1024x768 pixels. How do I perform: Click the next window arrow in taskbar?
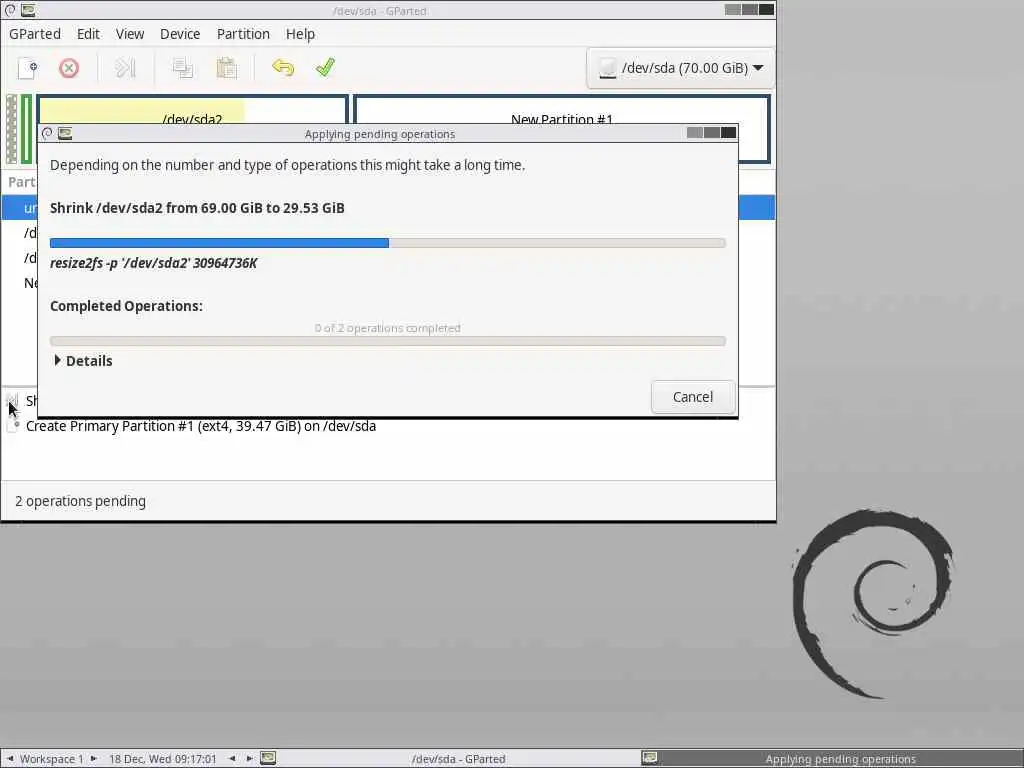pyautogui.click(x=249, y=758)
